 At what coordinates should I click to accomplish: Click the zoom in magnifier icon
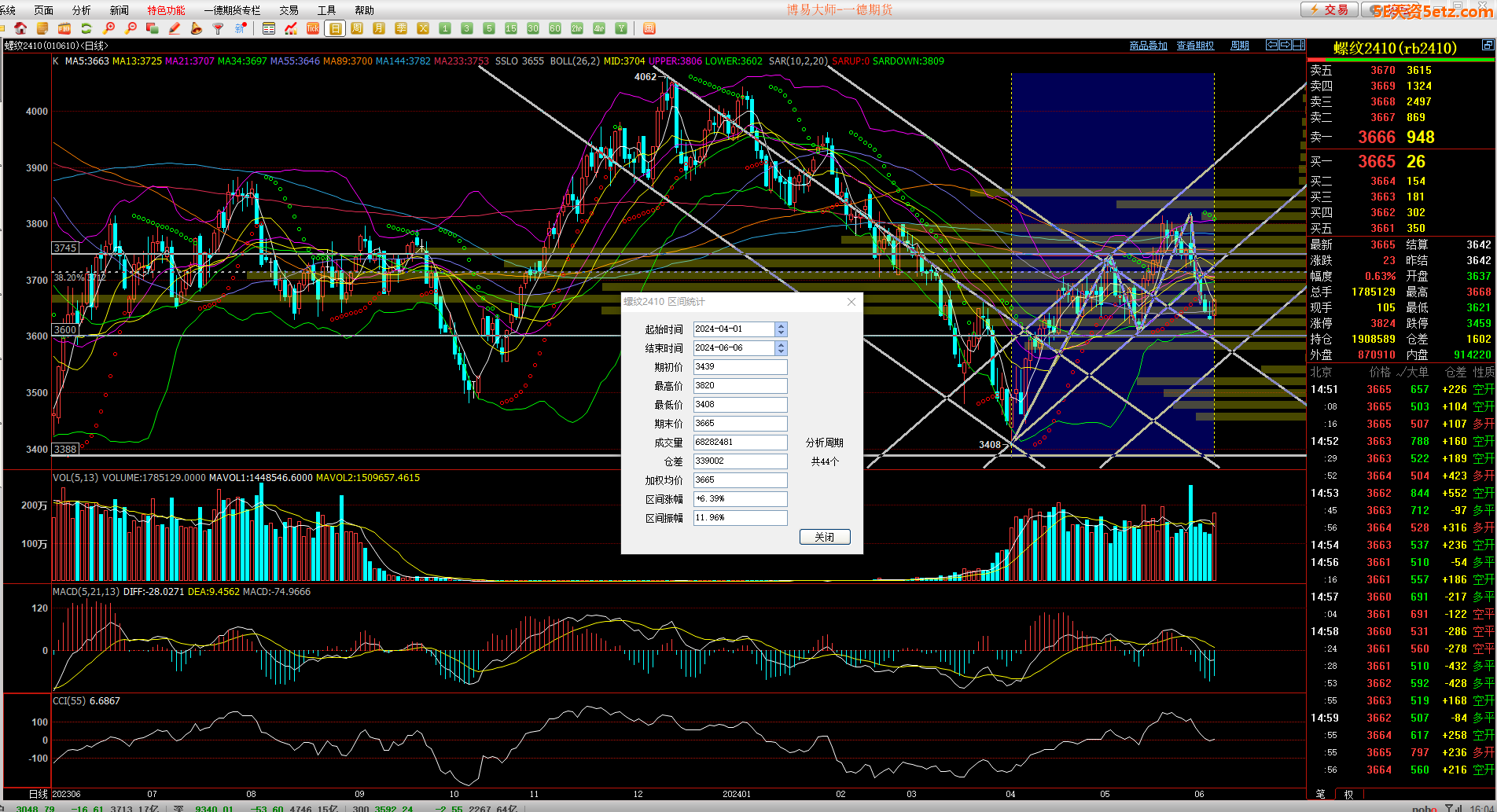(109, 28)
